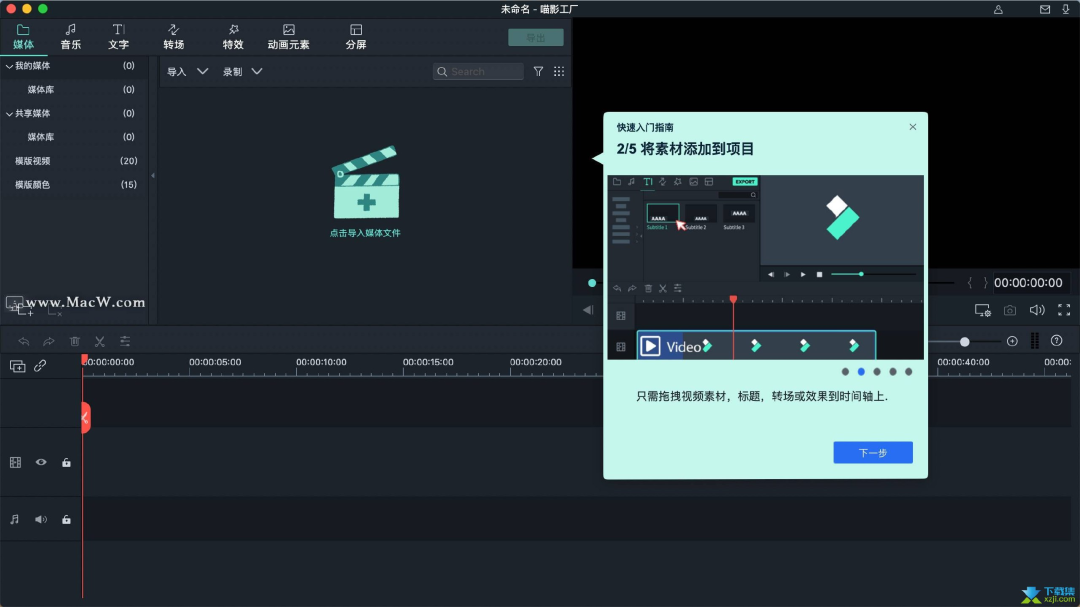Open the 导入 dropdown menu
The width and height of the screenshot is (1080, 607).
[x=187, y=72]
